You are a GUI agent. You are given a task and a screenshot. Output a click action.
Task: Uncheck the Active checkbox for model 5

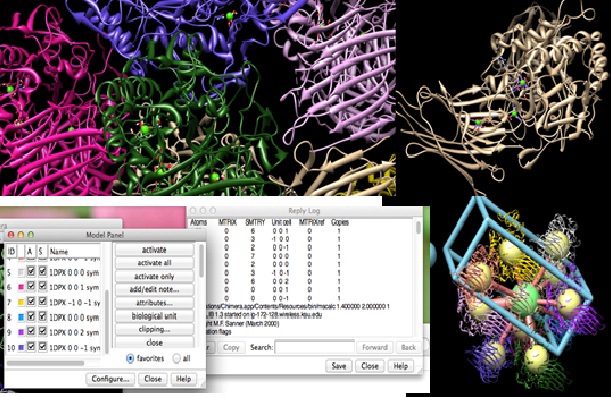click(31, 271)
